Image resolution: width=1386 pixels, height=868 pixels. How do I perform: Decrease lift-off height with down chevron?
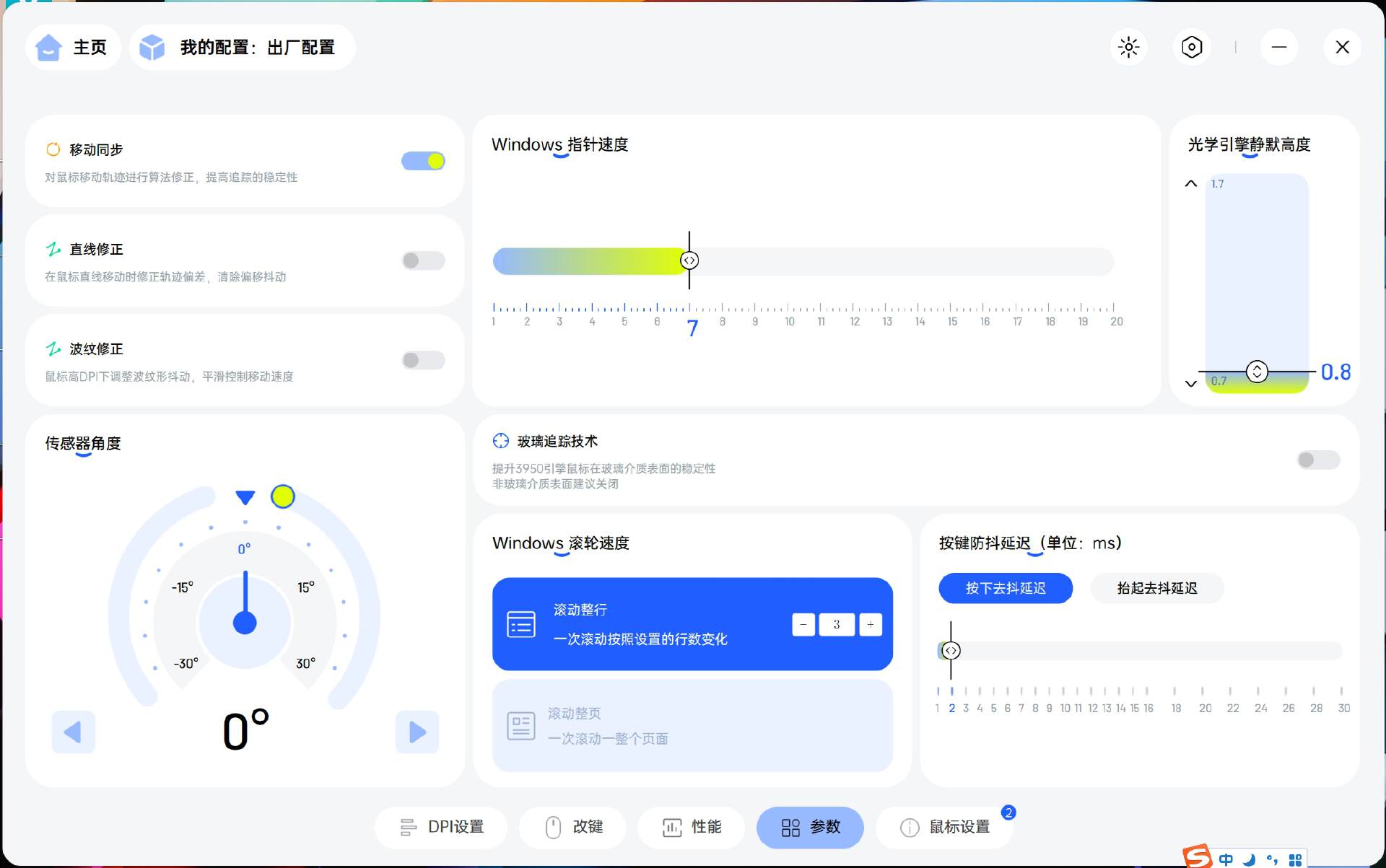pyautogui.click(x=1191, y=383)
